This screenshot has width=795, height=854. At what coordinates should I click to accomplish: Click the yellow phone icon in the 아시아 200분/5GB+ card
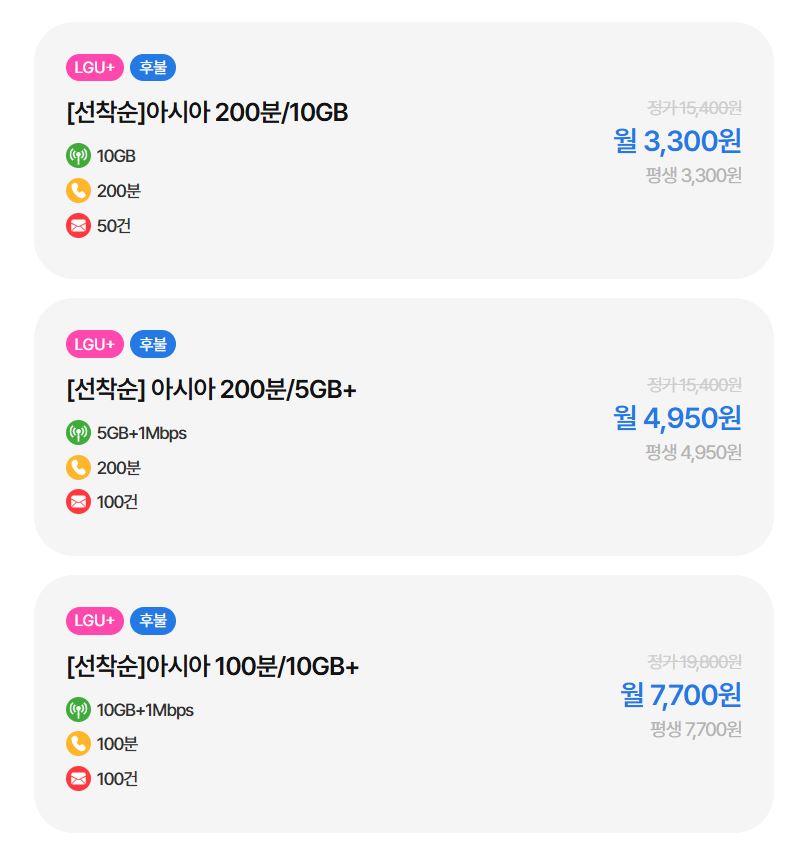[x=78, y=467]
